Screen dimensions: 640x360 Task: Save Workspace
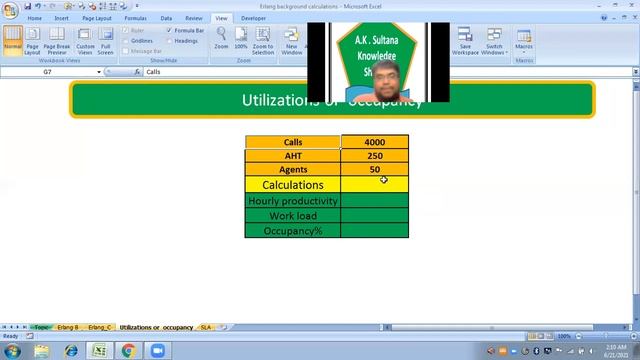(x=465, y=40)
